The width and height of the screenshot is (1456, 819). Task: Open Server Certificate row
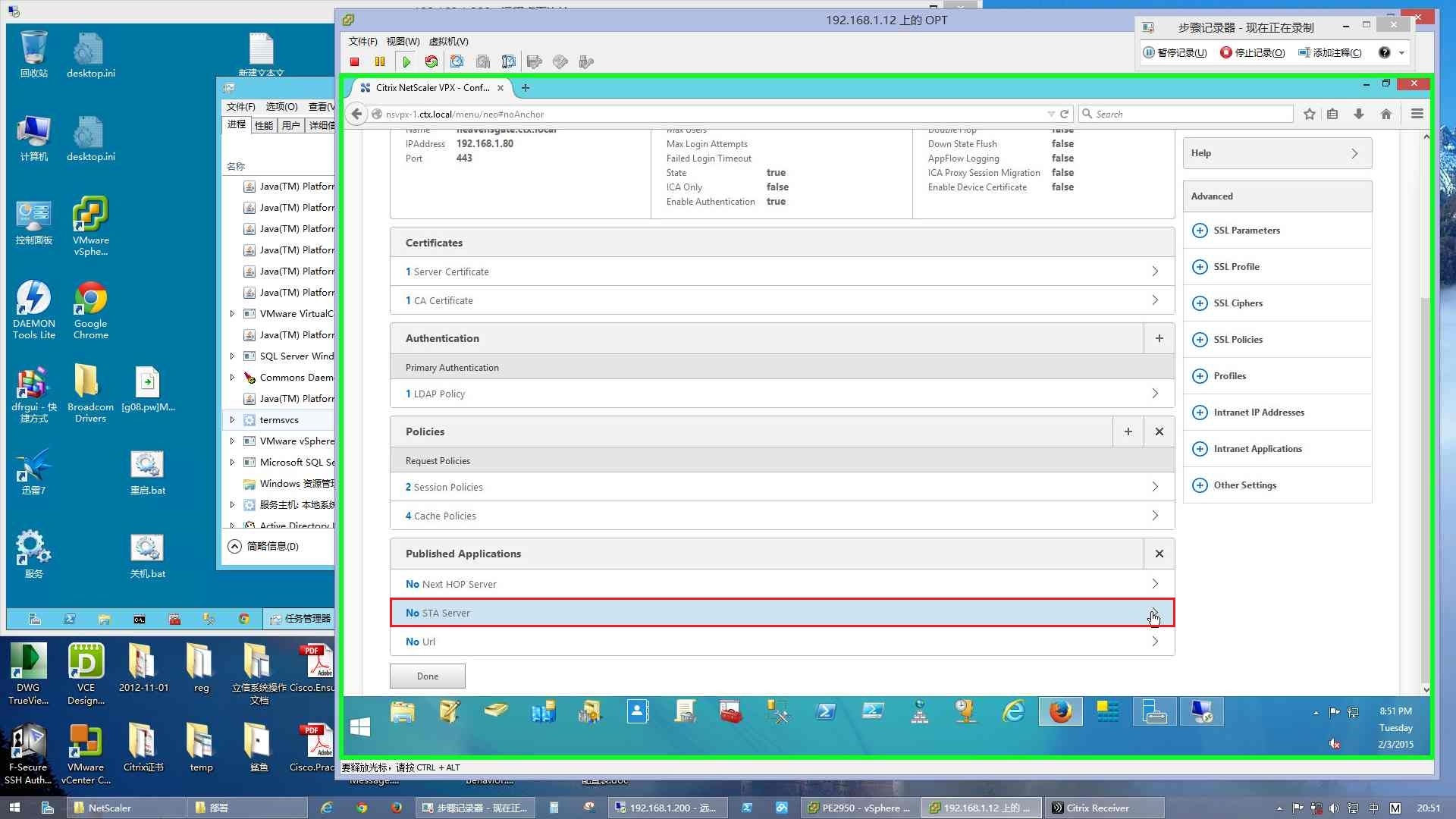click(782, 271)
